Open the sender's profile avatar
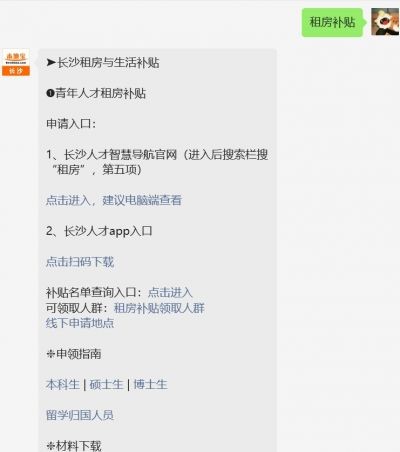This screenshot has height=452, width=400. (x=385, y=22)
